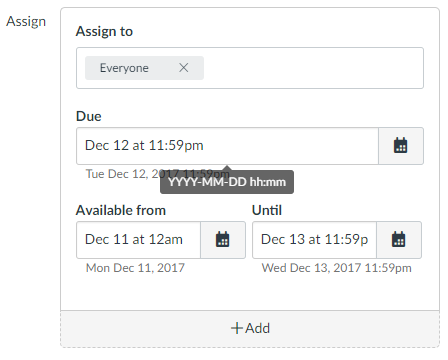Viewport: 448px width, 360px height.
Task: Remove the Everyone assignee token
Action: click(x=184, y=68)
